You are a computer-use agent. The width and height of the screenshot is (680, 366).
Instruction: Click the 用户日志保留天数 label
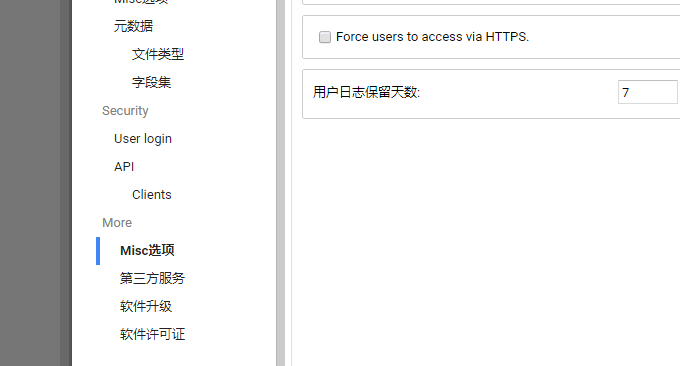[366, 92]
